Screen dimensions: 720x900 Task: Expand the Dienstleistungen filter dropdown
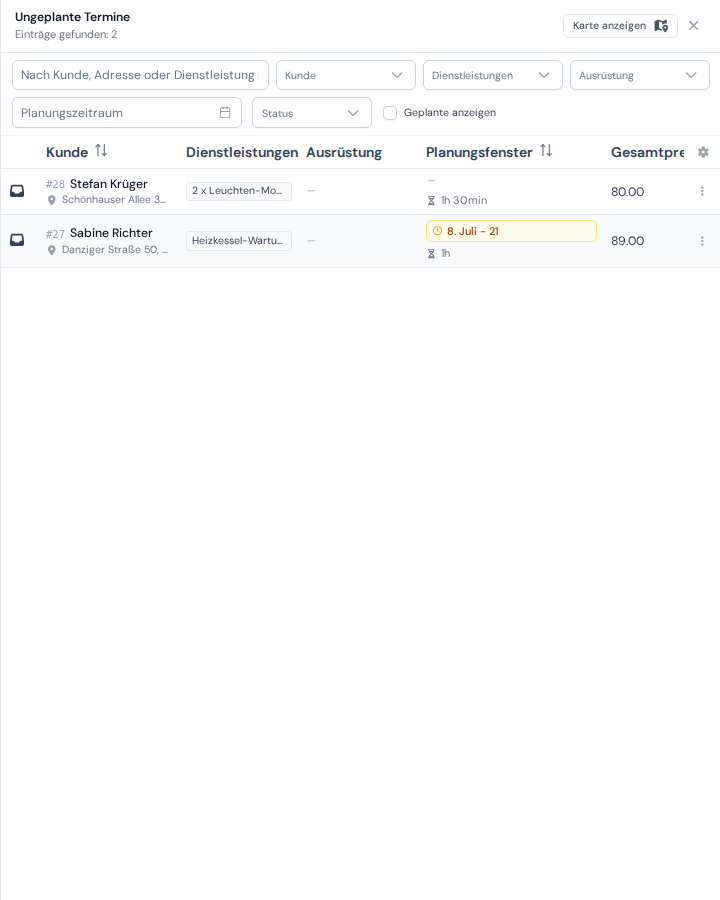point(493,75)
